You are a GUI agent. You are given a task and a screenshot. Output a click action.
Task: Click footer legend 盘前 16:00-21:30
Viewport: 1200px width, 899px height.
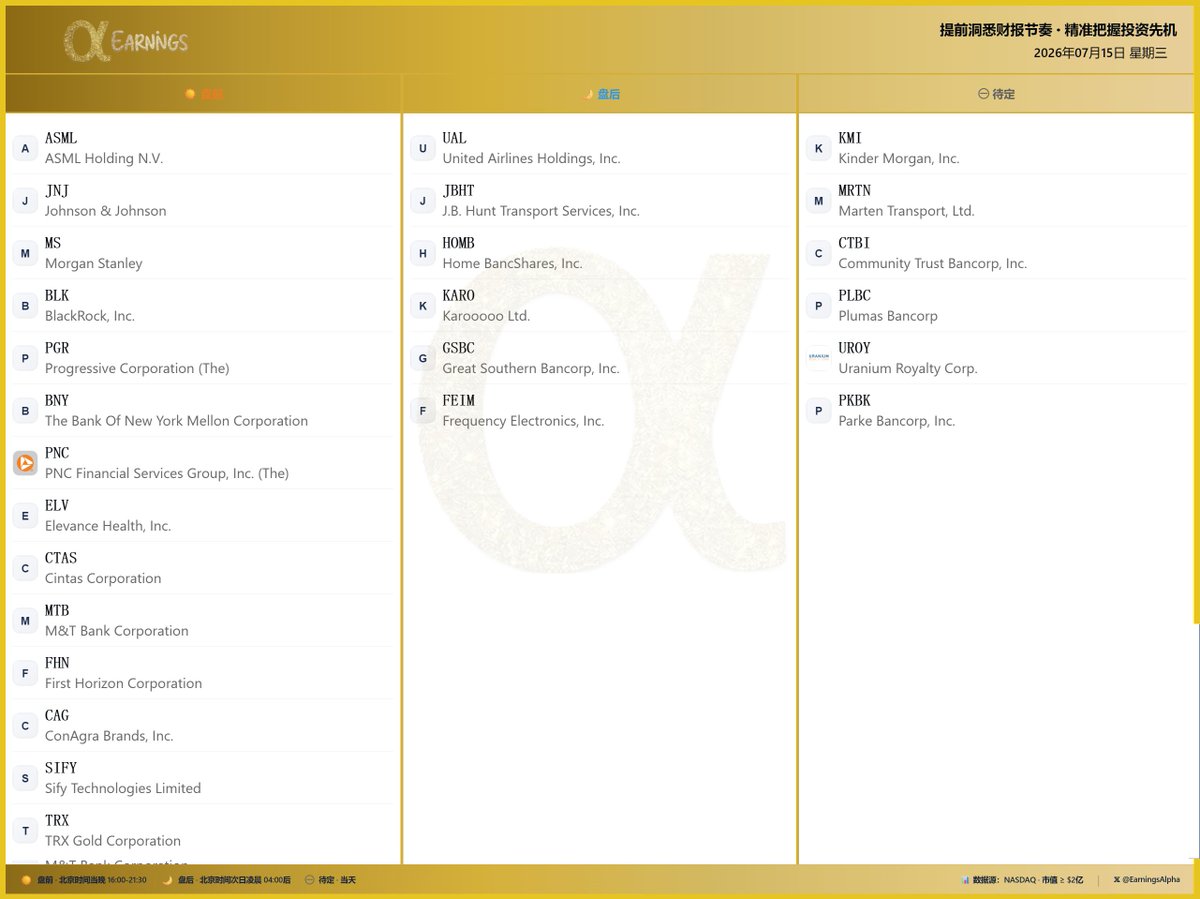point(84,880)
